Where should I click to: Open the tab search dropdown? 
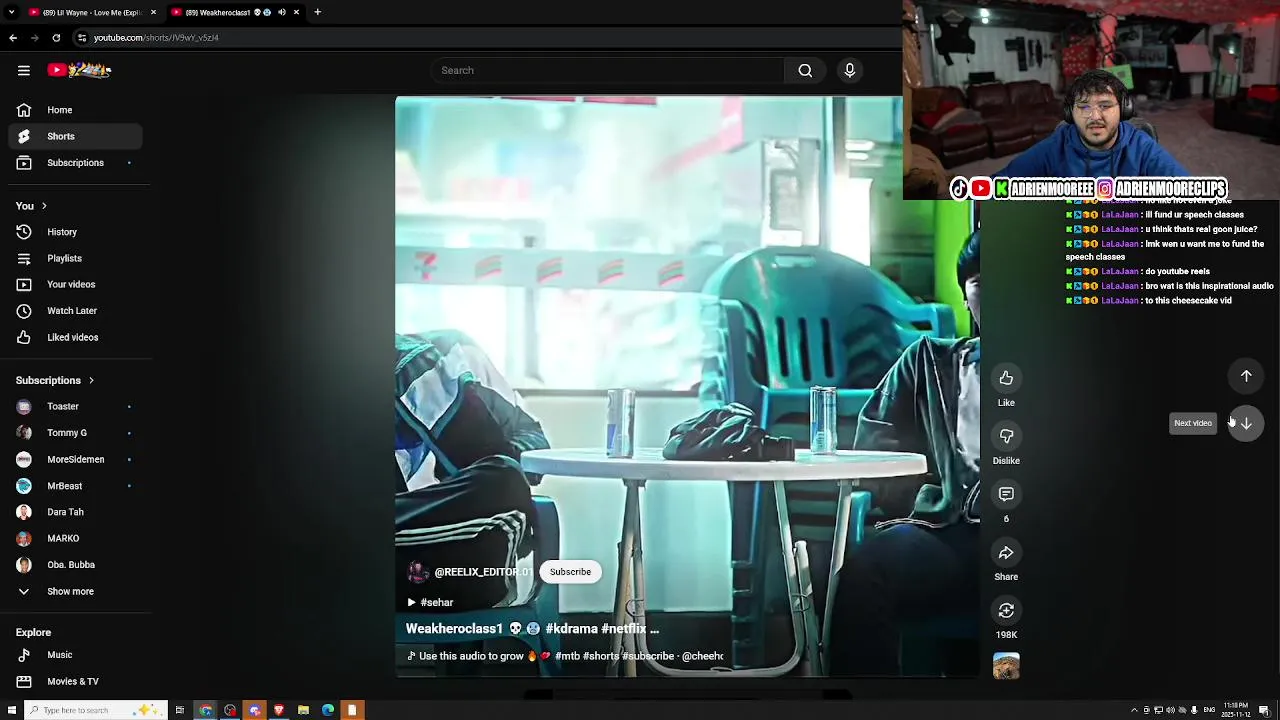click(x=11, y=12)
